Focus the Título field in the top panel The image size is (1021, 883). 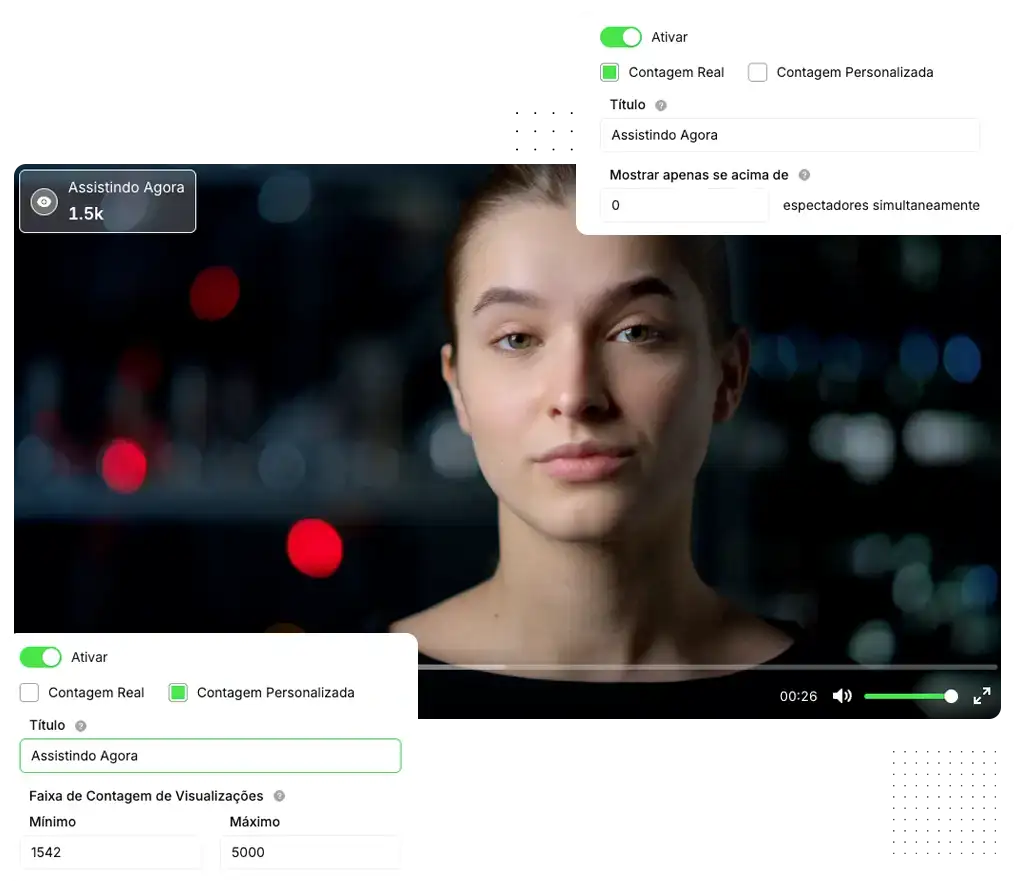pyautogui.click(x=789, y=135)
